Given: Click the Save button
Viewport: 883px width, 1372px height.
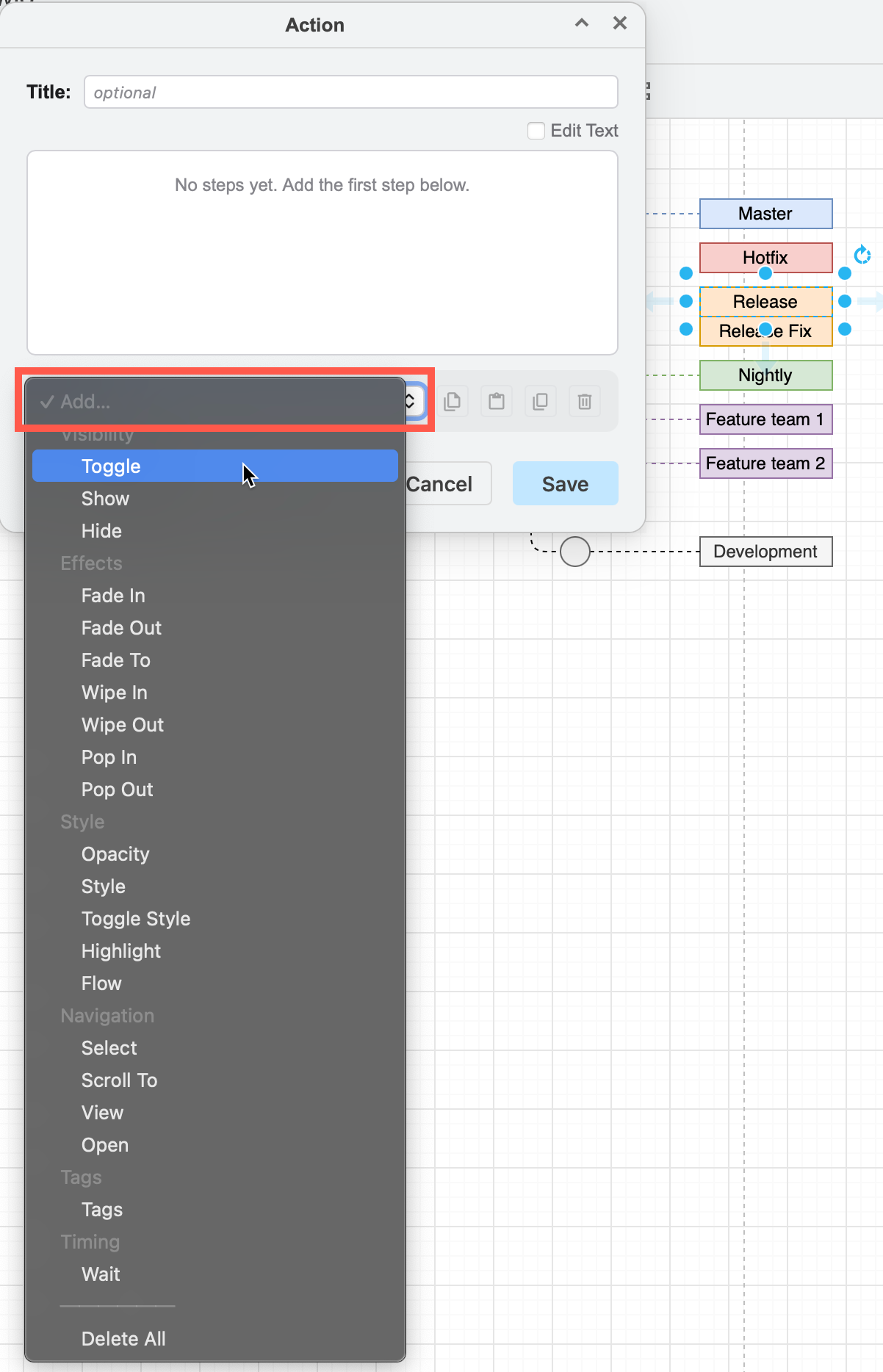Looking at the screenshot, I should (566, 483).
